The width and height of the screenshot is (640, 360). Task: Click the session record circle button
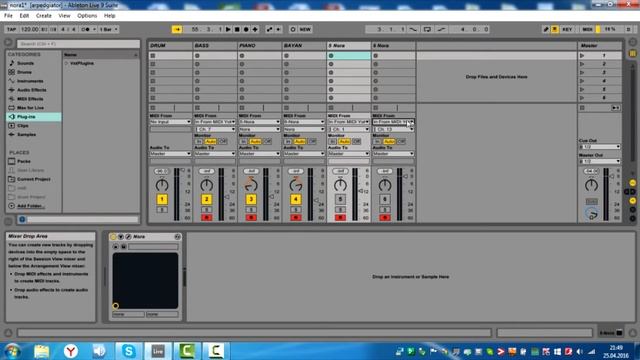pos(293,29)
